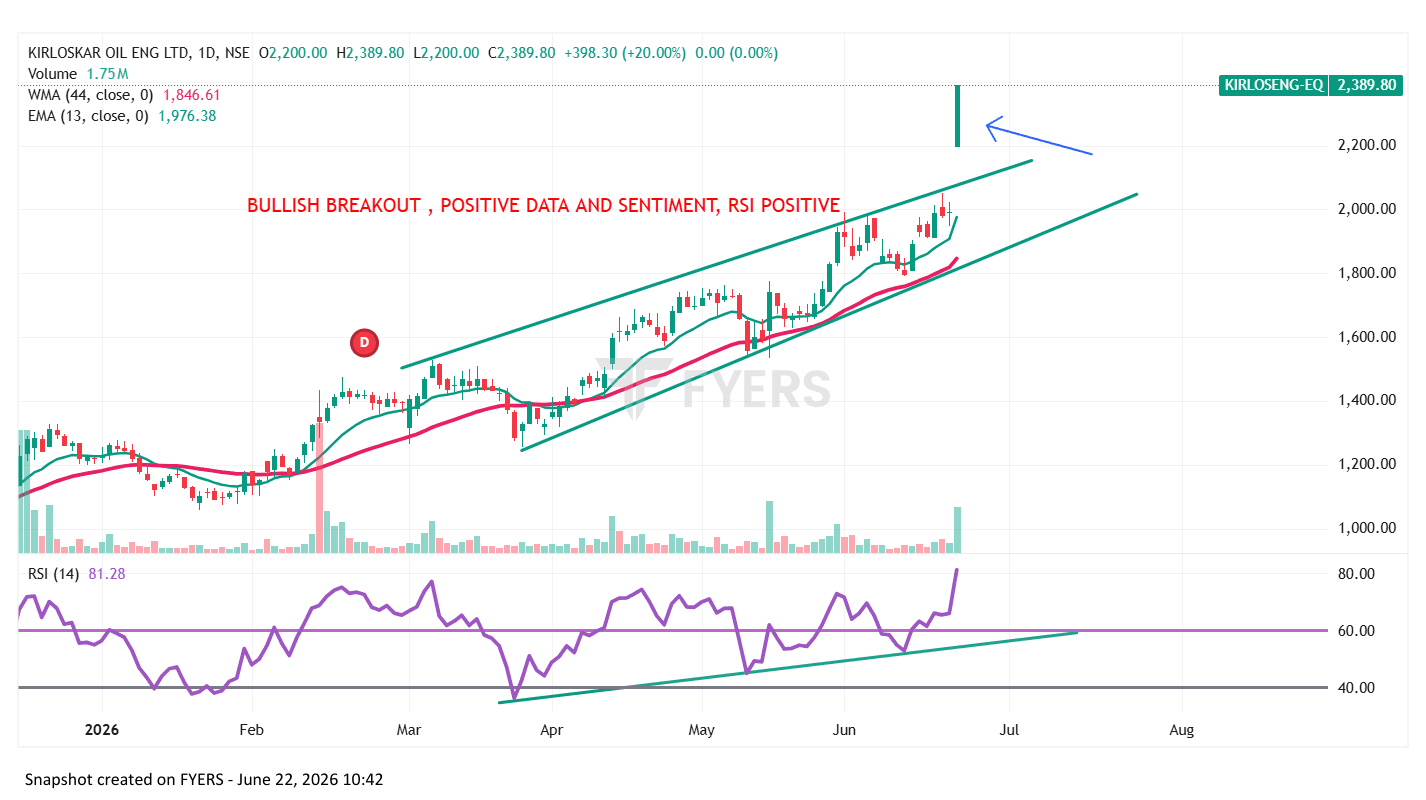This screenshot has height=800, width=1426.
Task: Click the Jun label on time axis
Action: (x=845, y=730)
